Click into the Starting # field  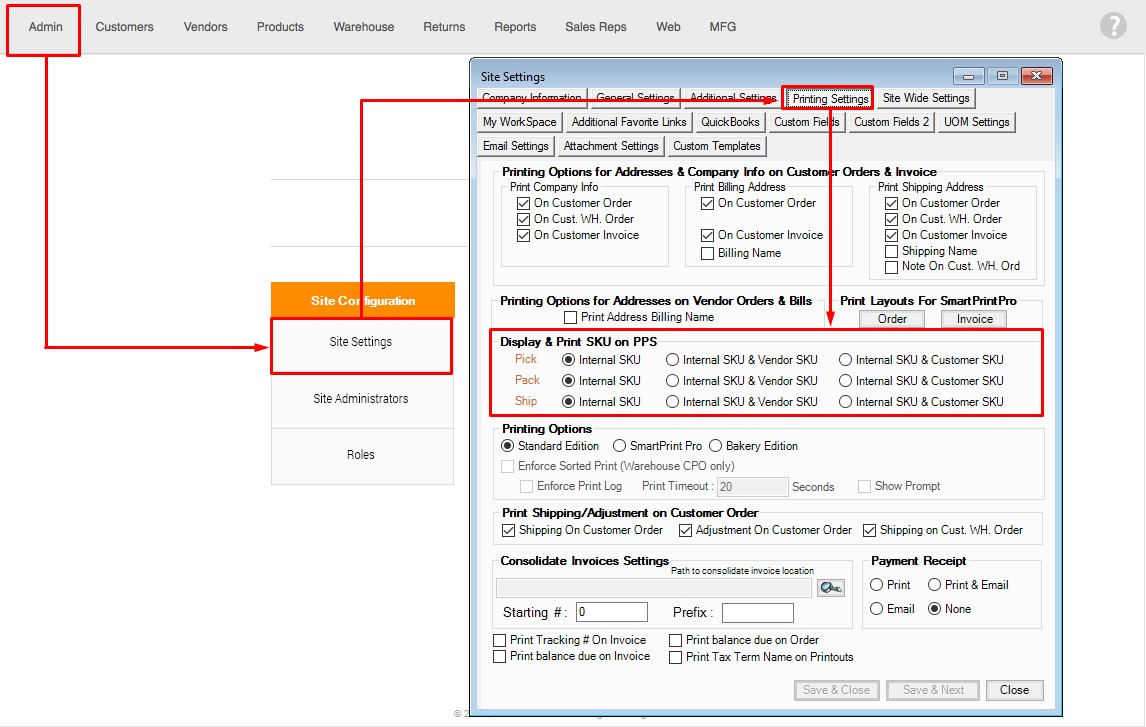[x=612, y=612]
